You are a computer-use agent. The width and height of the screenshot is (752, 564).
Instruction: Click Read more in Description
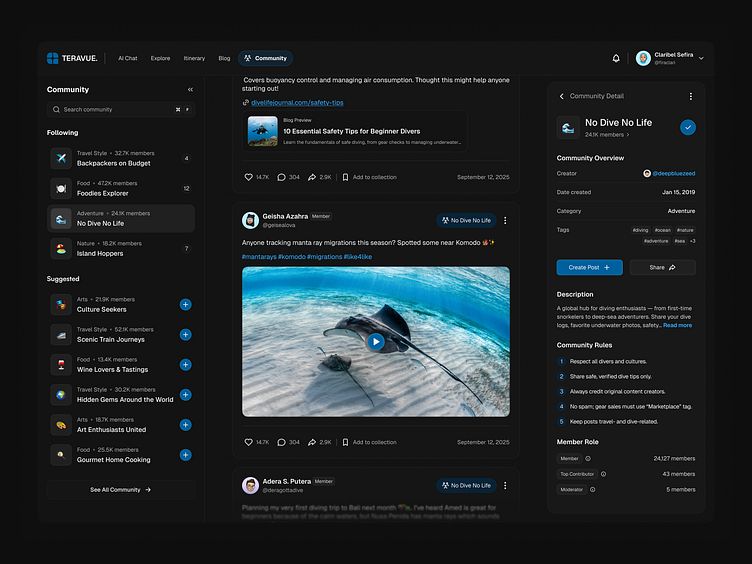677,325
